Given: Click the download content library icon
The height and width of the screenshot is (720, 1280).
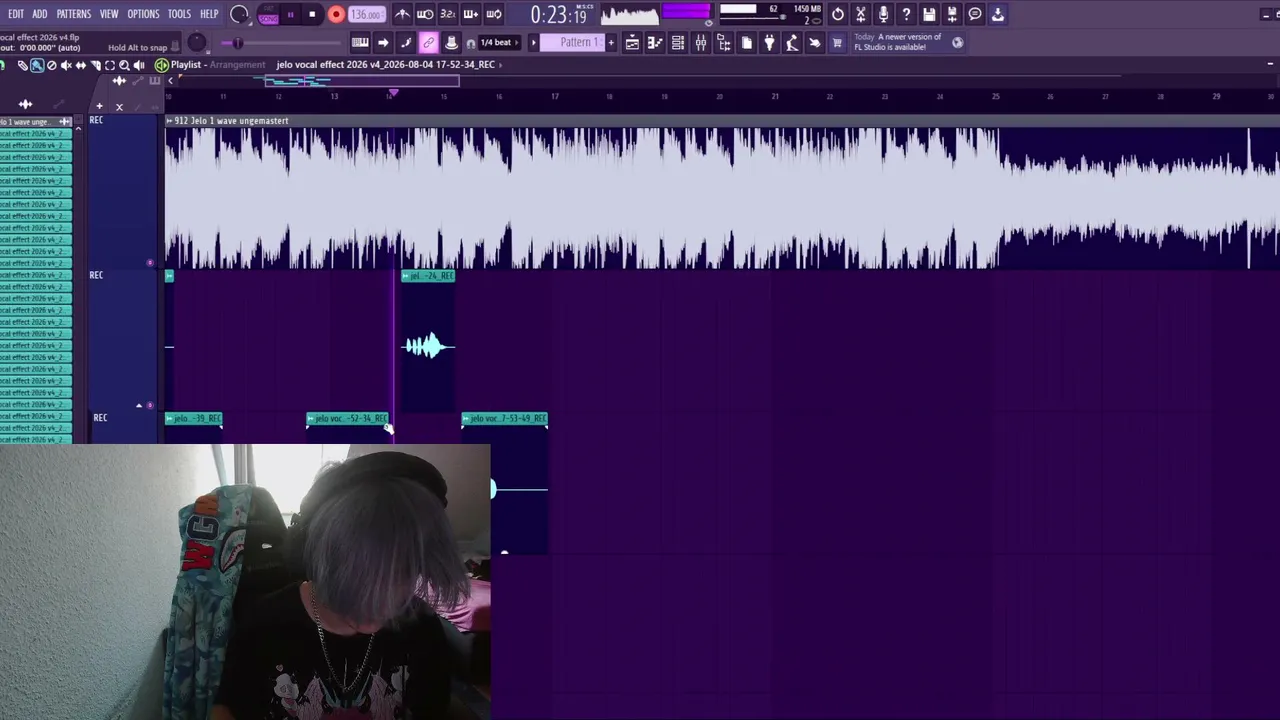Looking at the screenshot, I should (998, 14).
